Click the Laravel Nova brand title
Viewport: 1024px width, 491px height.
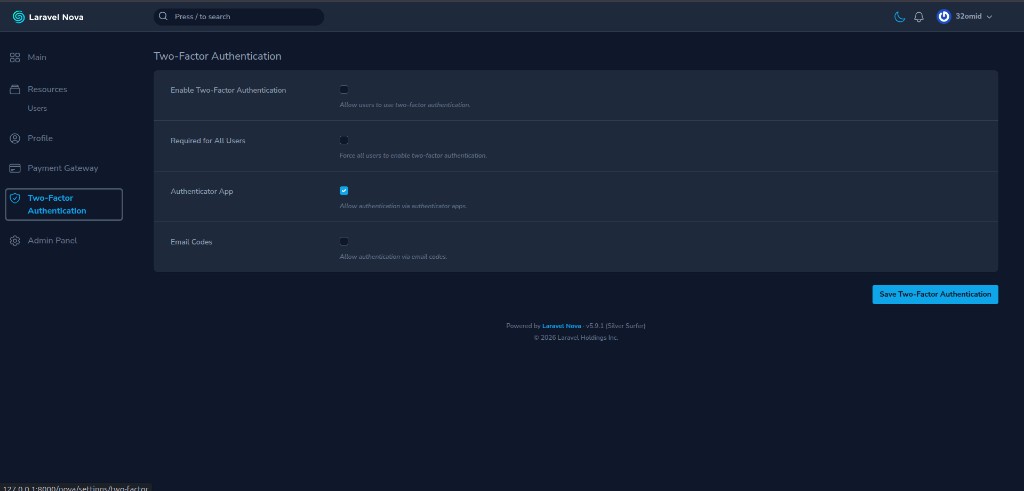click(x=56, y=18)
